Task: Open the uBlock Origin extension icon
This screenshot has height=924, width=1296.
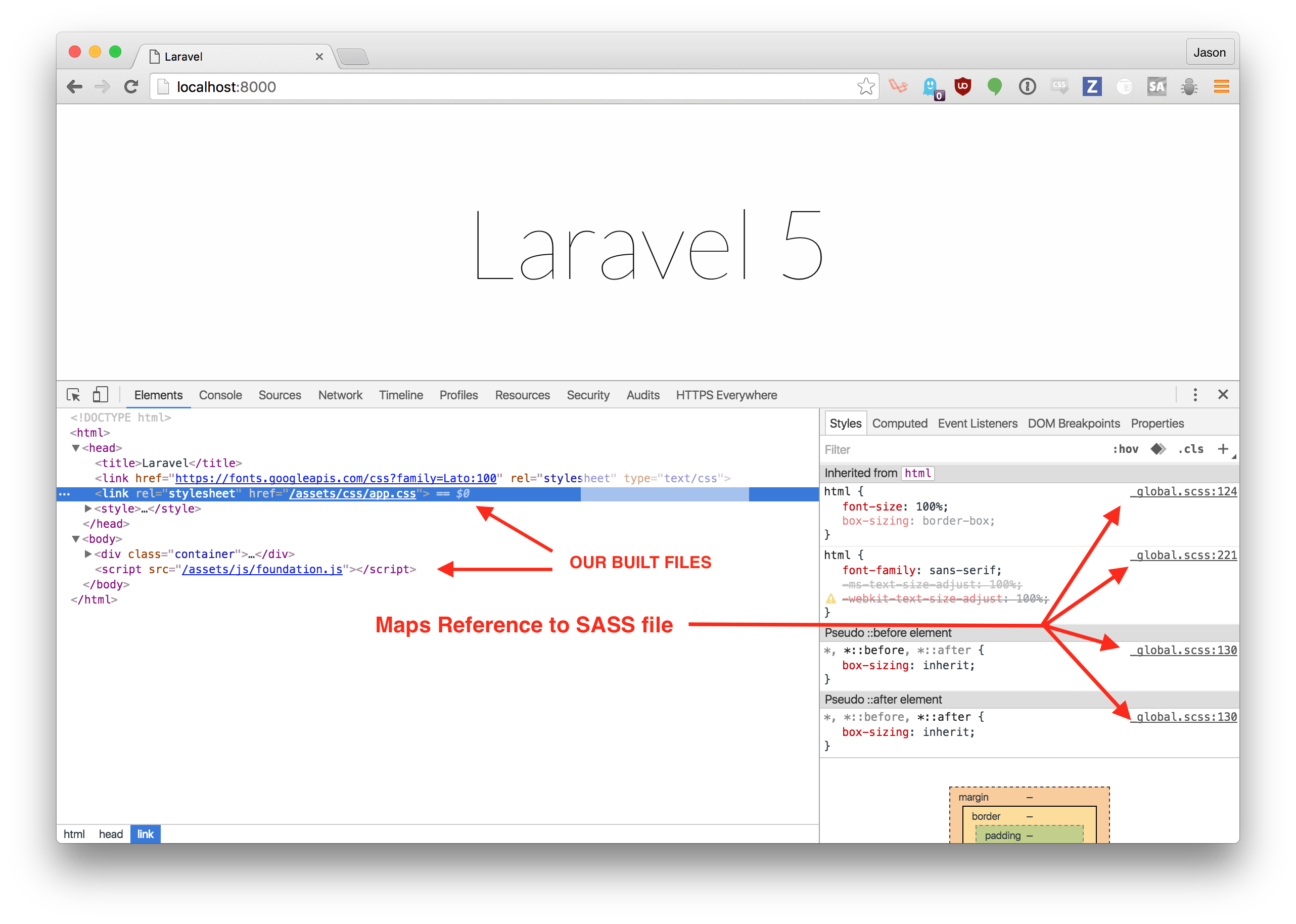Action: [962, 86]
